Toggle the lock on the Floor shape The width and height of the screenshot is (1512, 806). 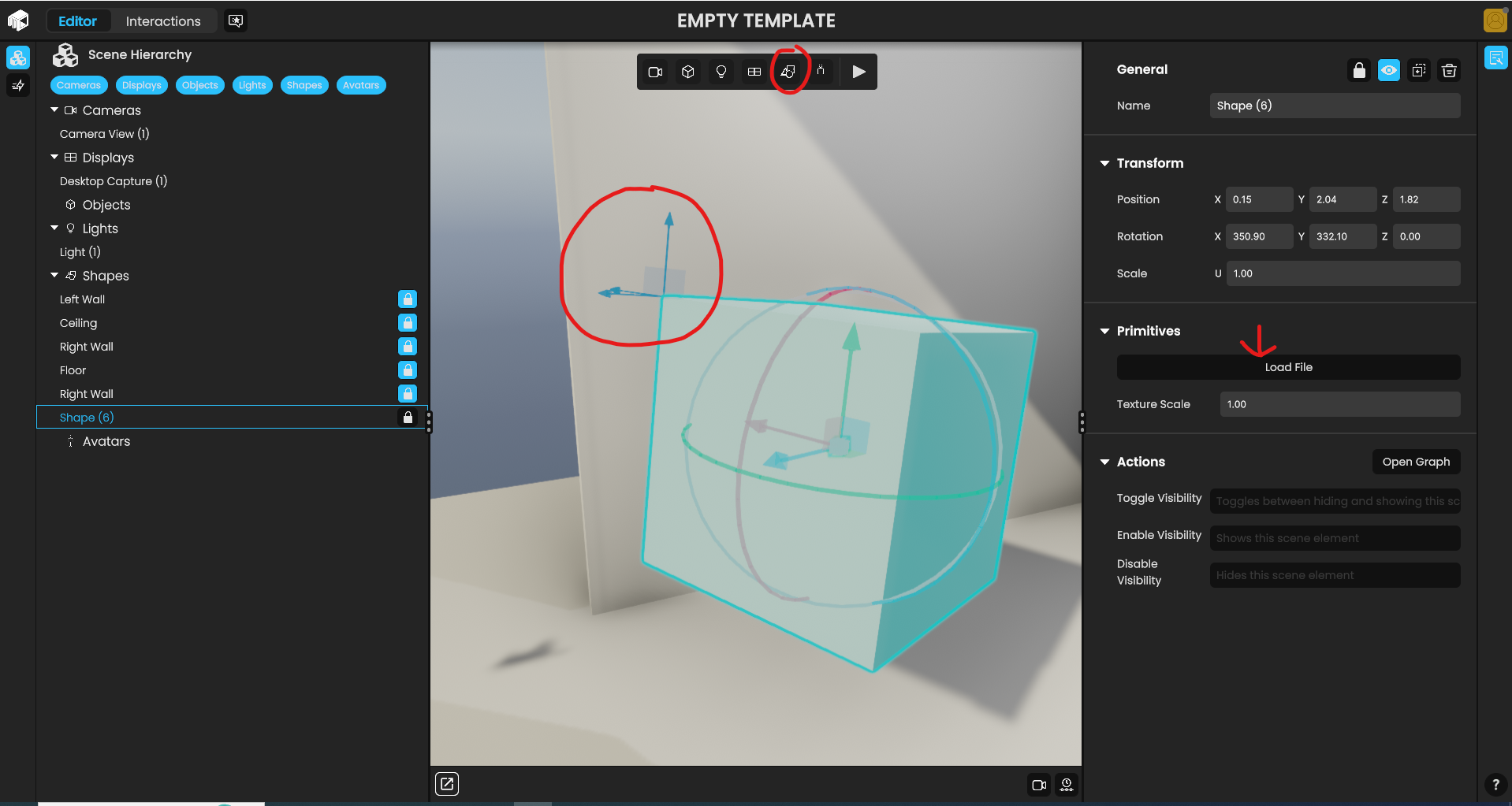pos(407,370)
